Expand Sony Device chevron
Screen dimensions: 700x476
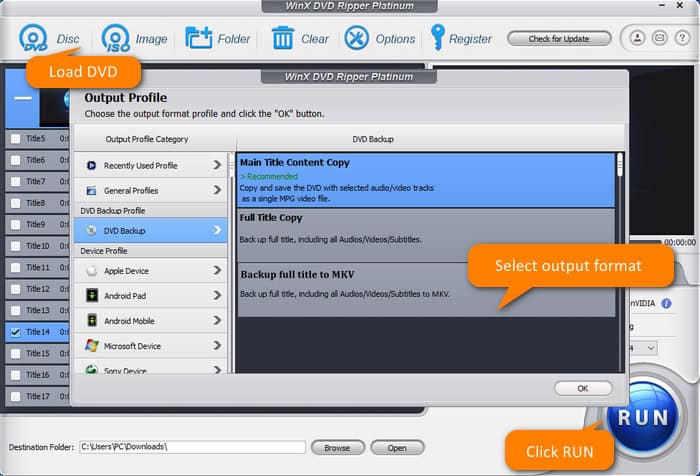pyautogui.click(x=217, y=370)
